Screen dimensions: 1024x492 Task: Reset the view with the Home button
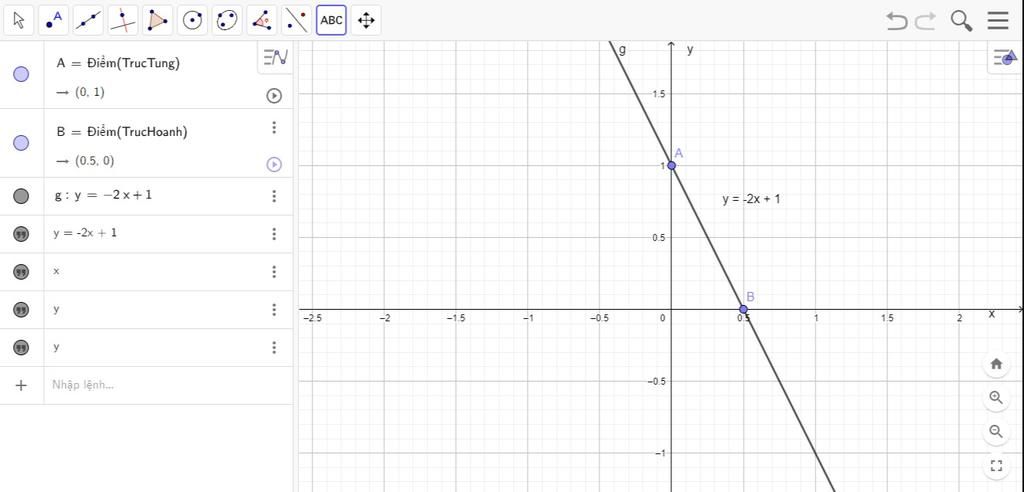[x=997, y=364]
